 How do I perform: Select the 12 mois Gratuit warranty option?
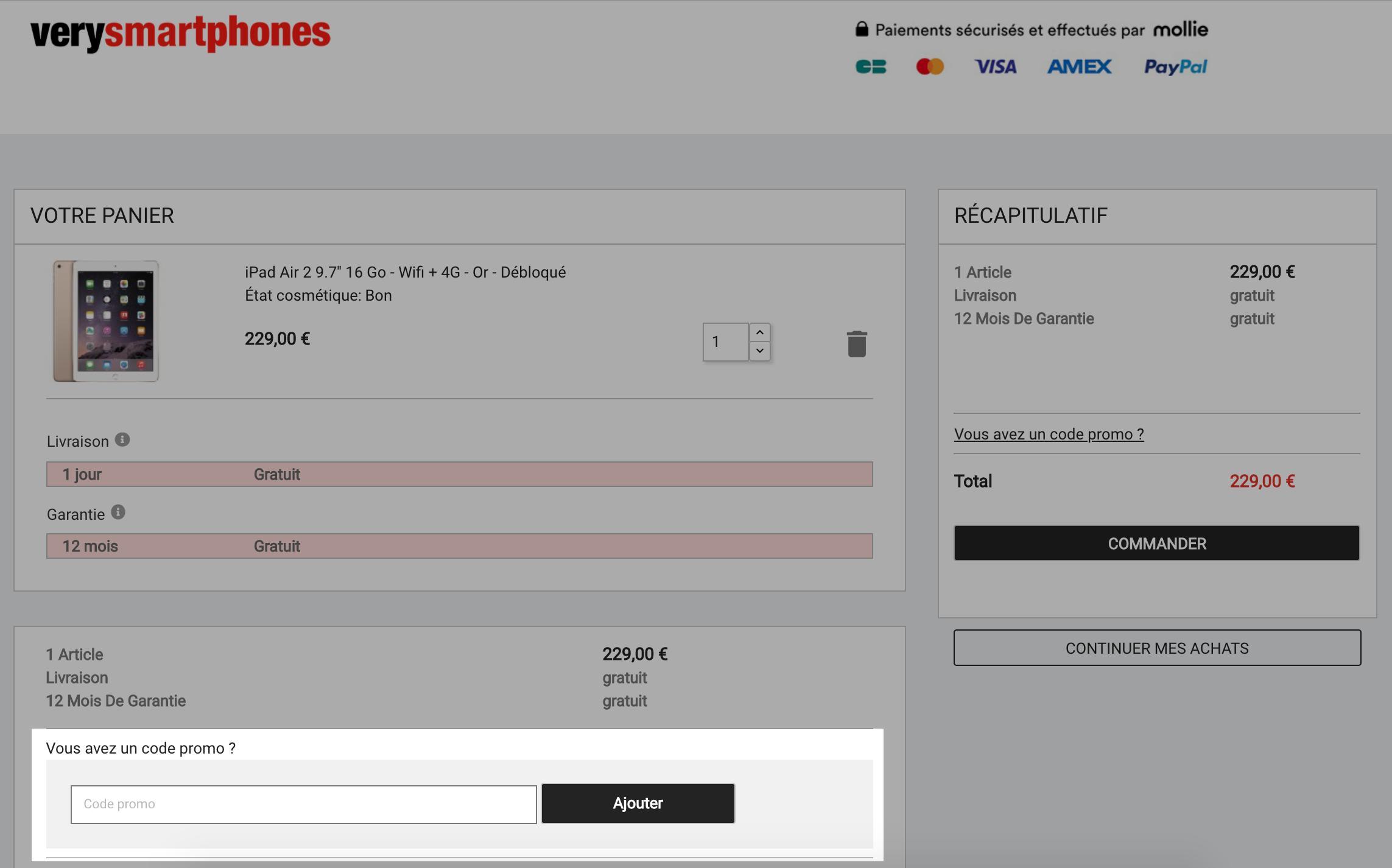[x=460, y=546]
